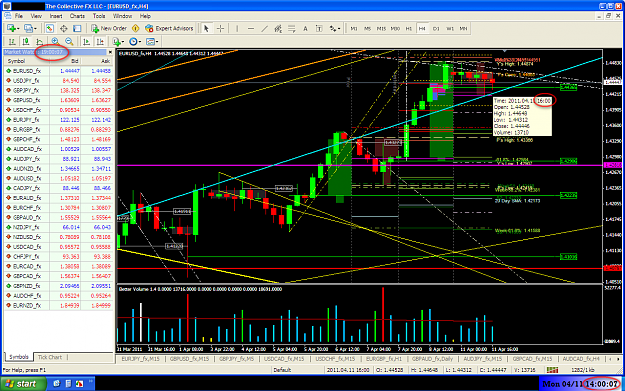Open the USDCAD_fx,M15 chart tab
Viewport: 625px width, 391px height.
tap(284, 359)
